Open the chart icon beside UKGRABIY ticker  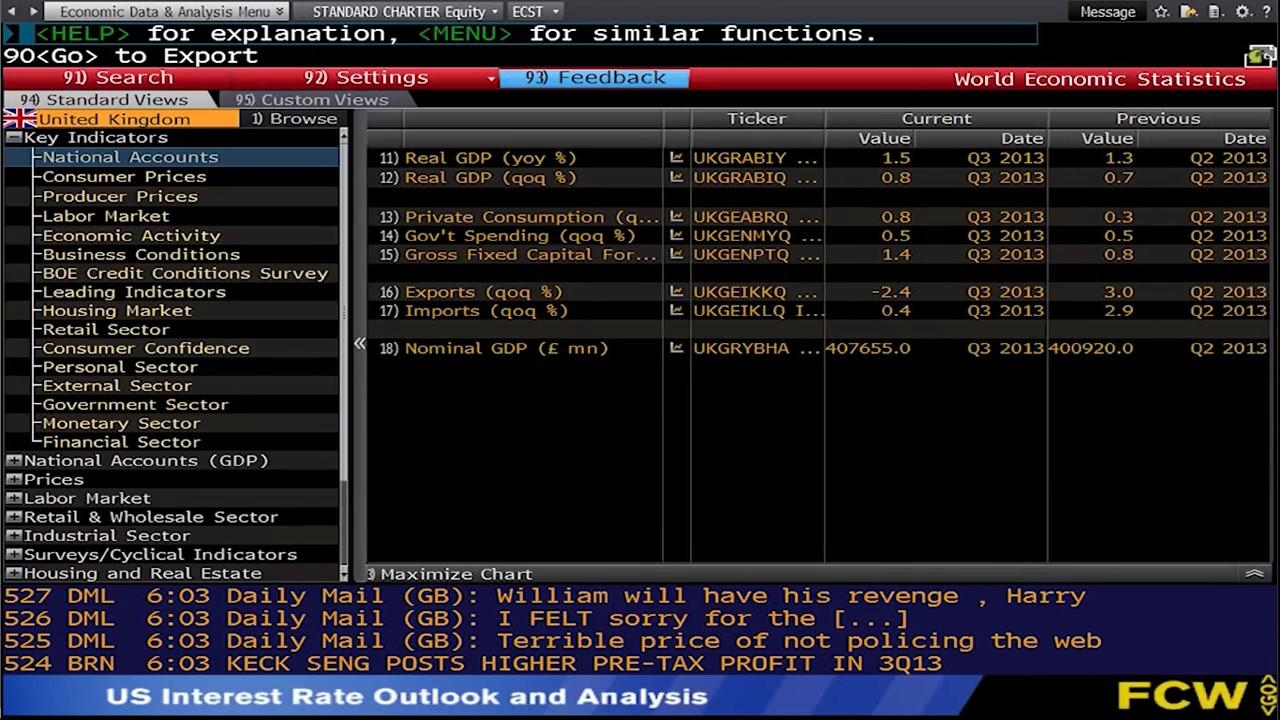click(x=677, y=157)
